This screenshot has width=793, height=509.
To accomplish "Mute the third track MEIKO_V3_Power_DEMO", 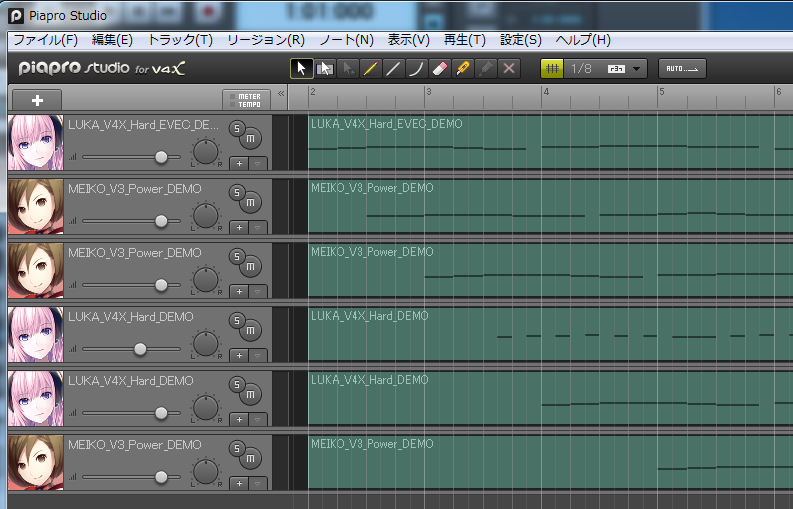I will pos(250,266).
